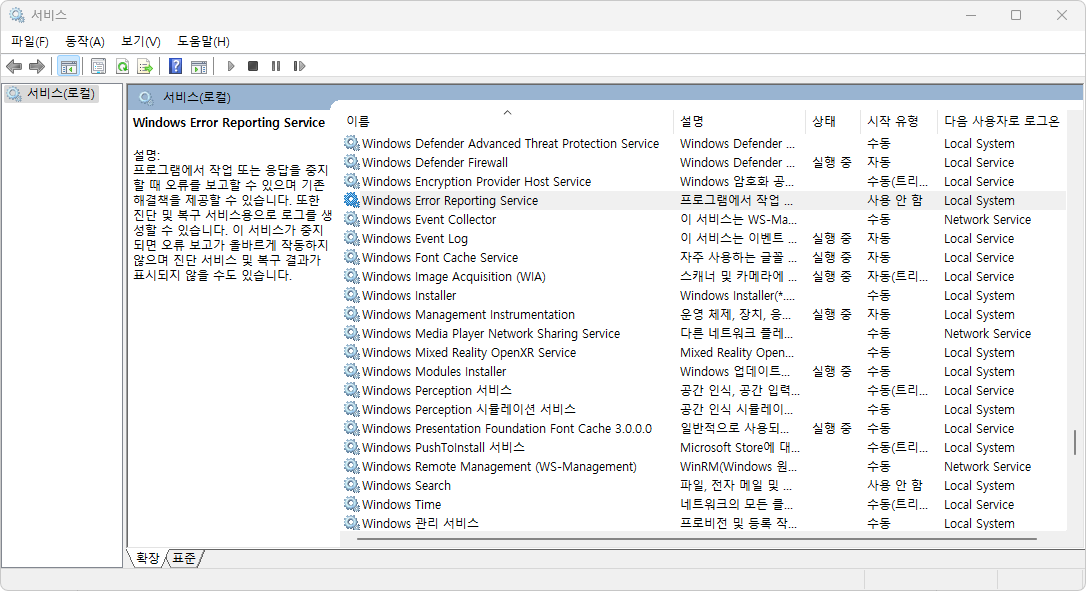Viewport: 1086px width, 591px height.
Task: Click the Stop Service square icon
Action: 253,67
